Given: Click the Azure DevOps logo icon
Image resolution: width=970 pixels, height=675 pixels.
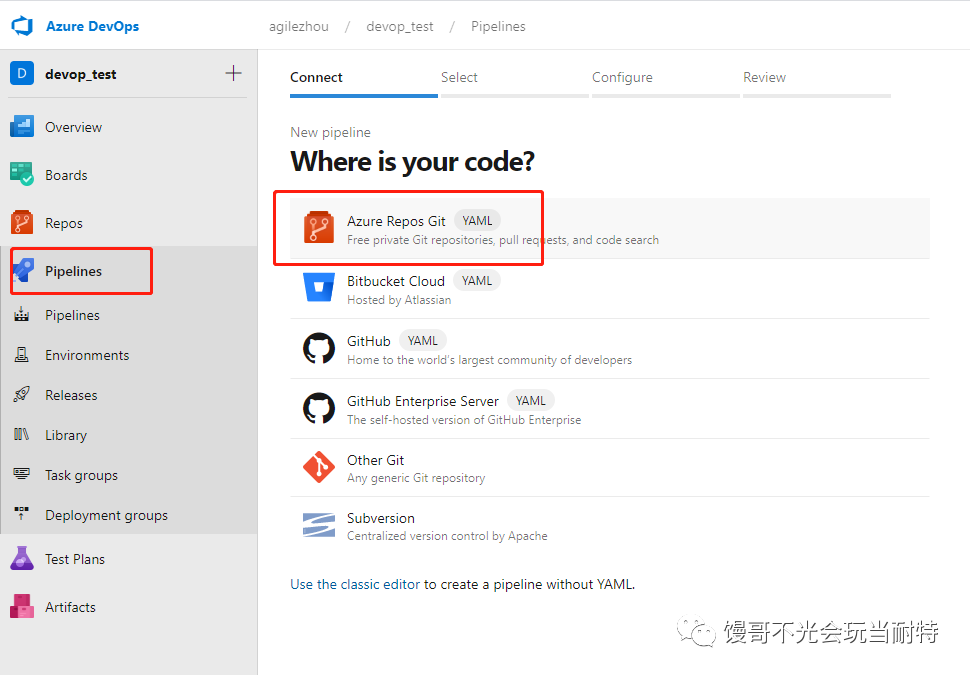Looking at the screenshot, I should [22, 26].
